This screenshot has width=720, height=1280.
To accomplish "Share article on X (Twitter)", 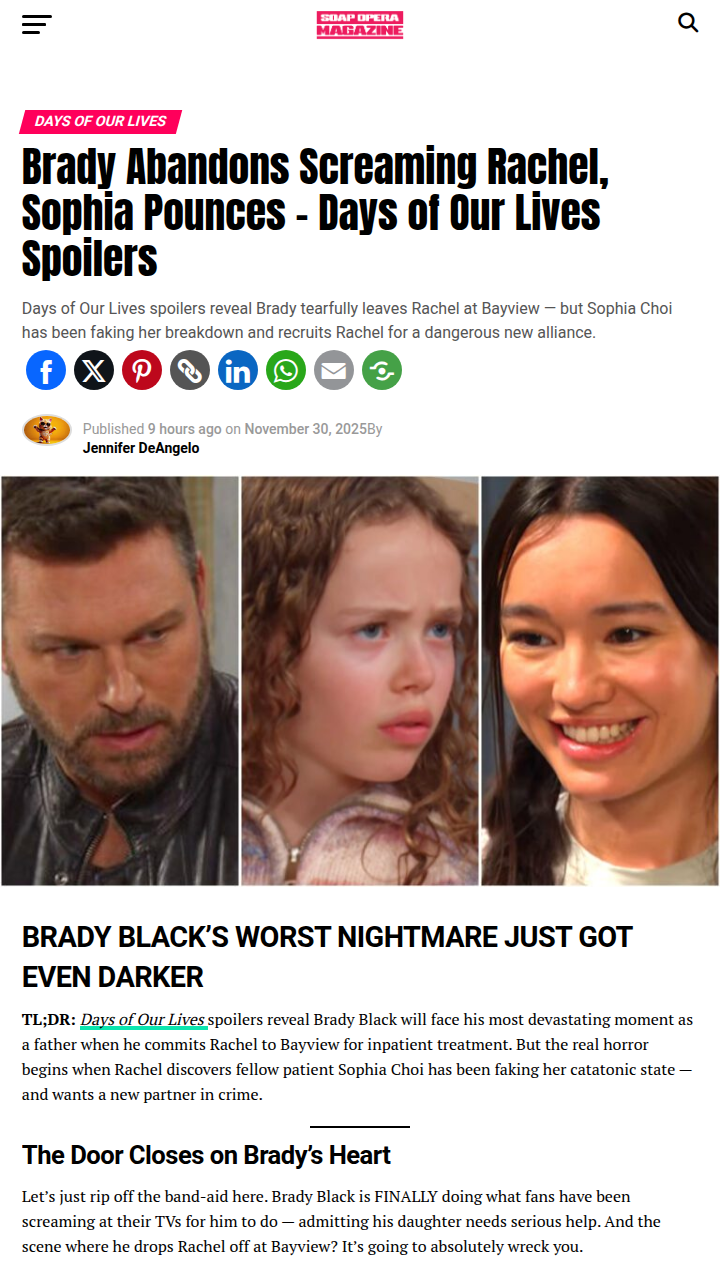I will tap(94, 370).
